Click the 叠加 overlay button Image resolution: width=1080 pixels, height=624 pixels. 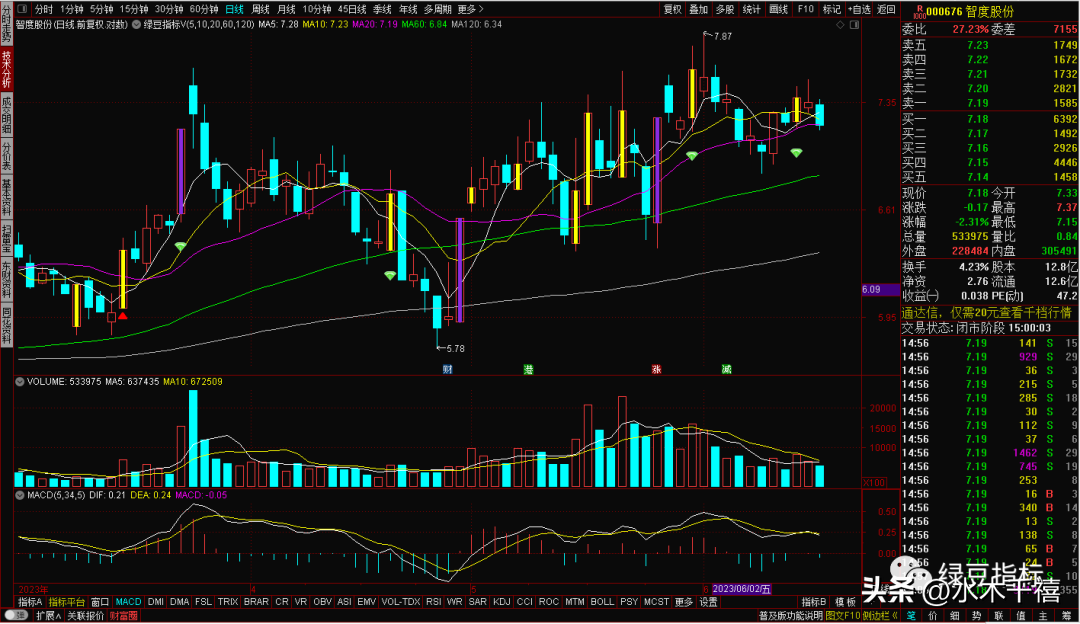coord(698,9)
